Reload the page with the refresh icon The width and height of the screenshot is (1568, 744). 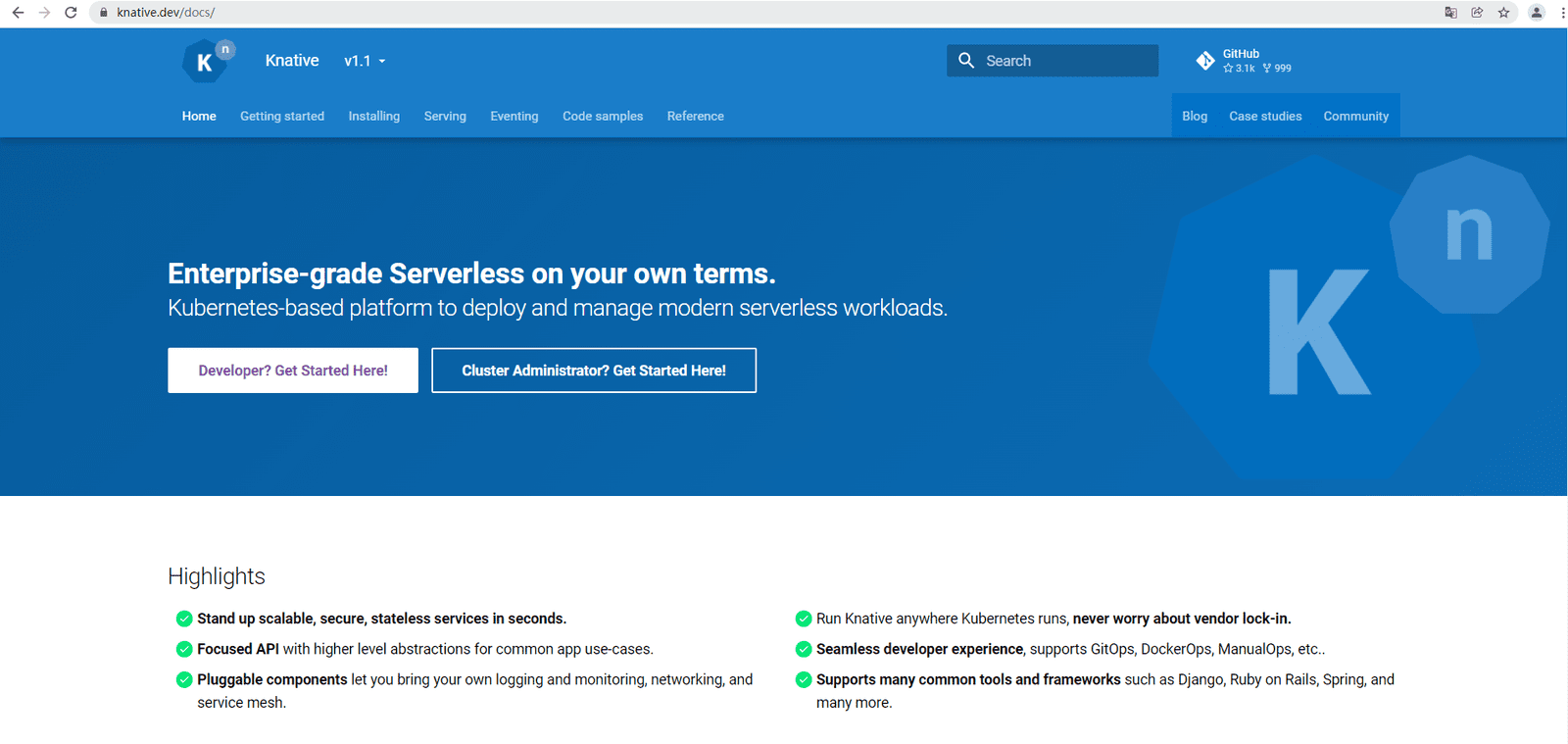(71, 13)
